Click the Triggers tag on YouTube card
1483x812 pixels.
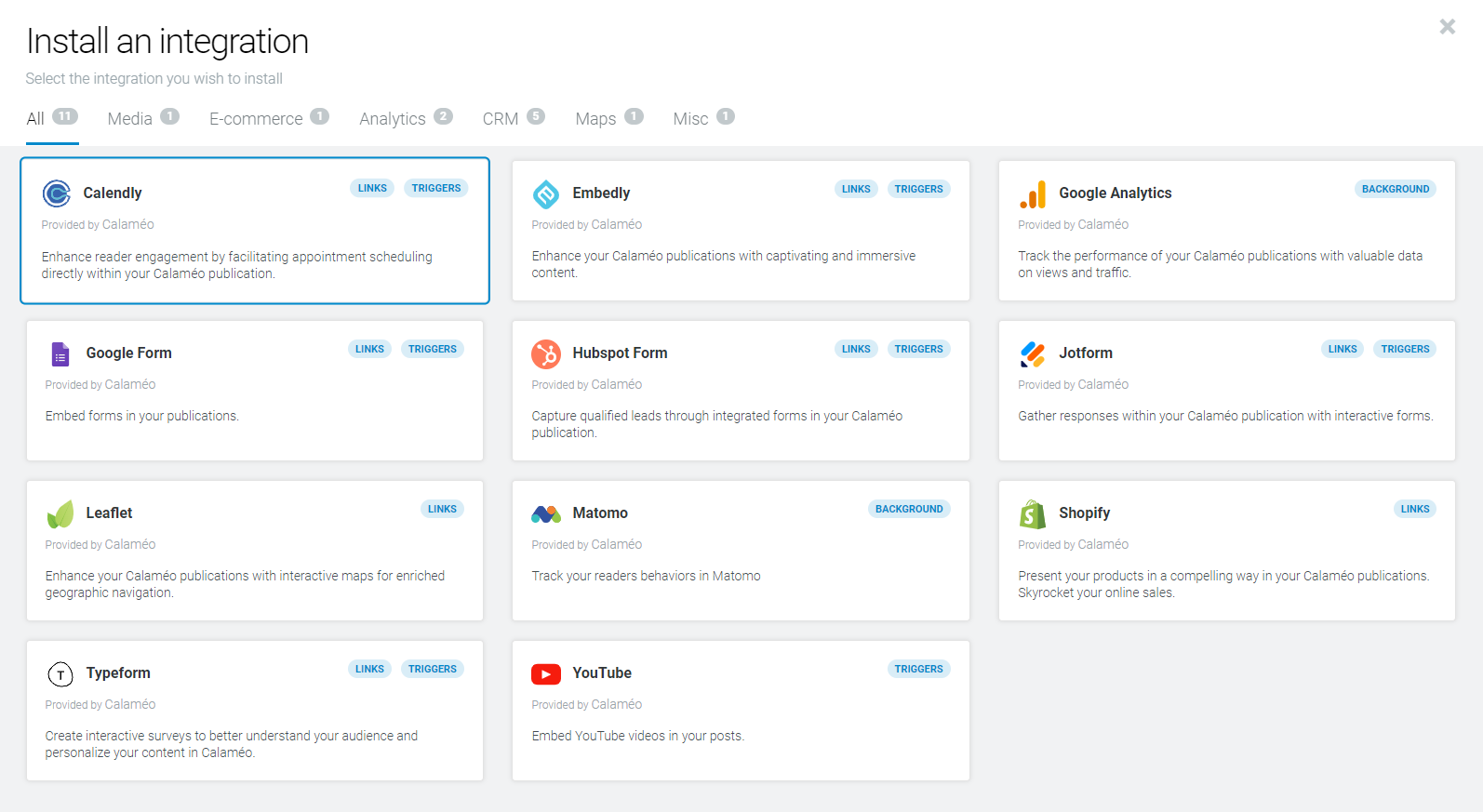tap(918, 669)
